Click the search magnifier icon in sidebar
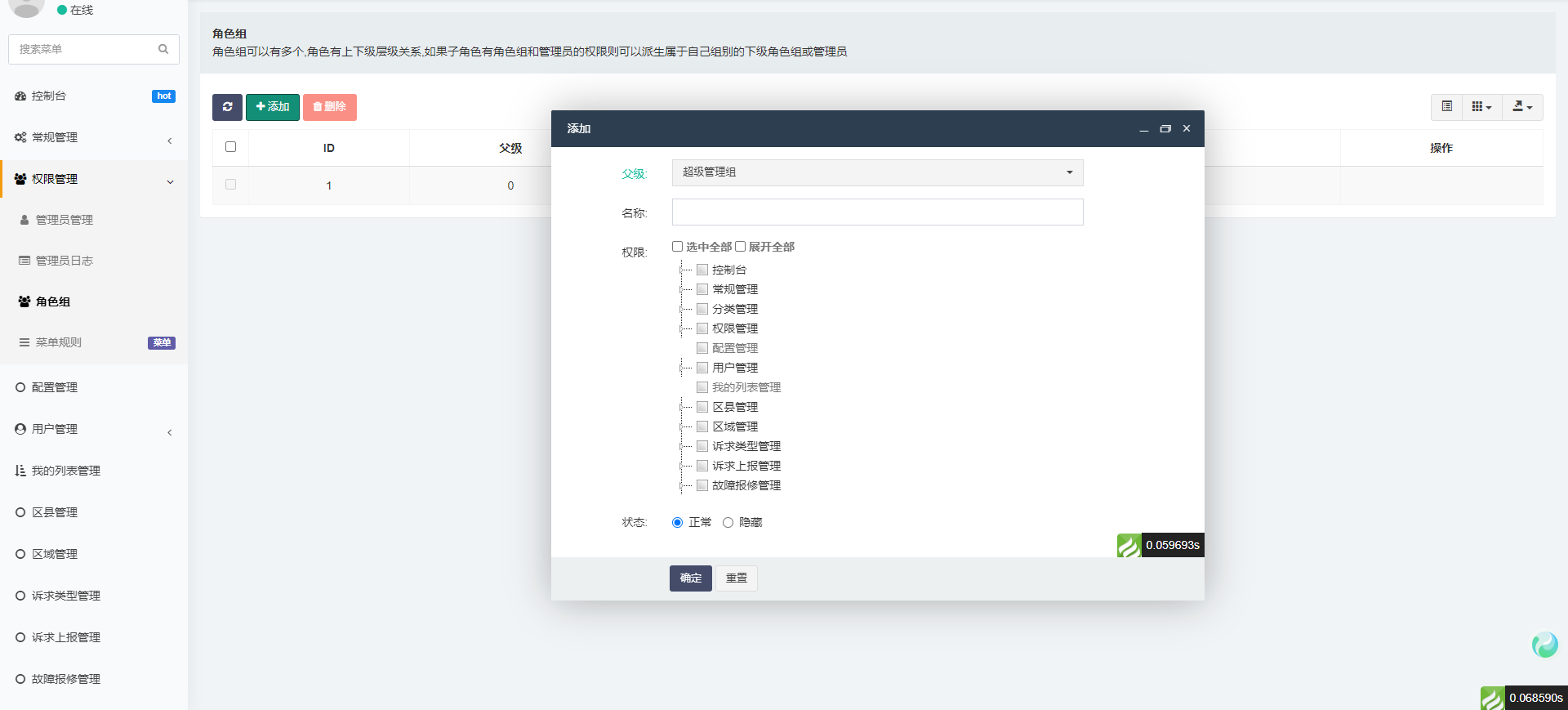 point(163,49)
